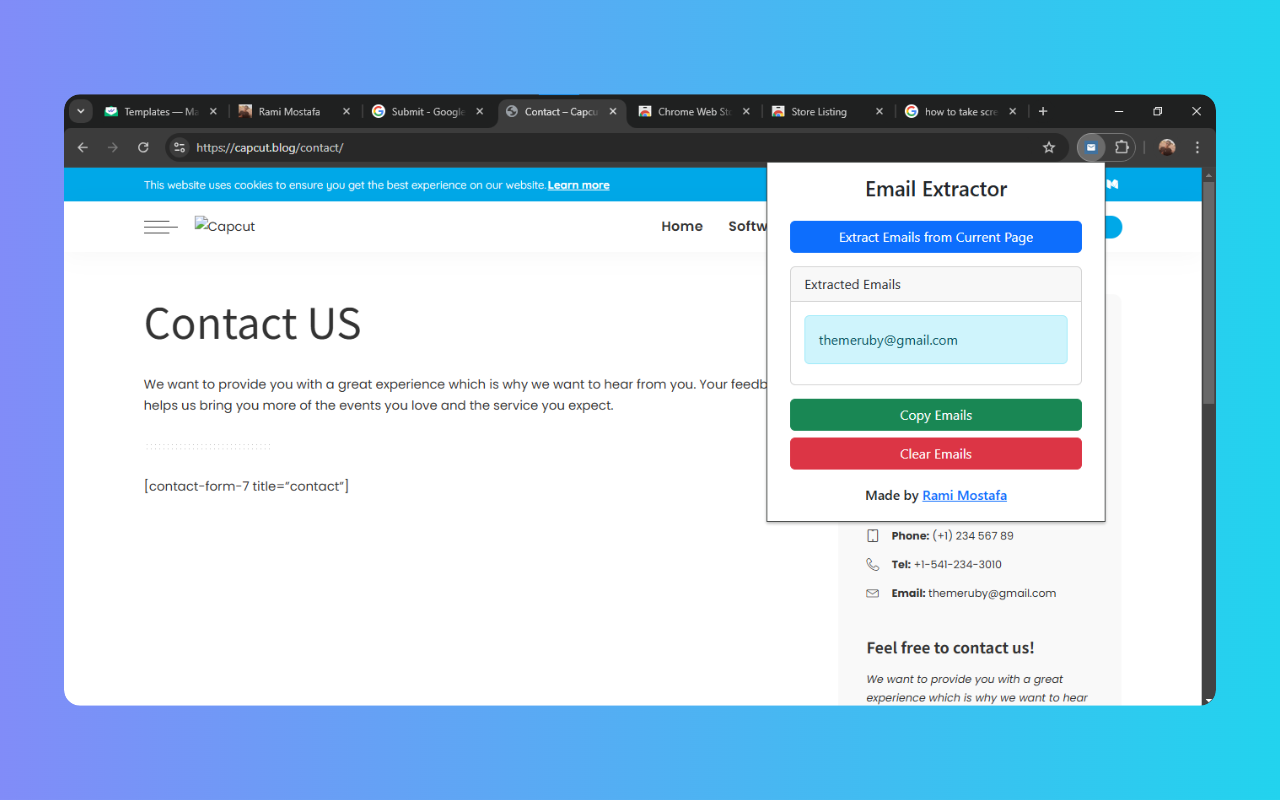Click the extracted email themeruby@gmail.com entry
Viewport: 1280px width, 800px height.
click(x=935, y=339)
